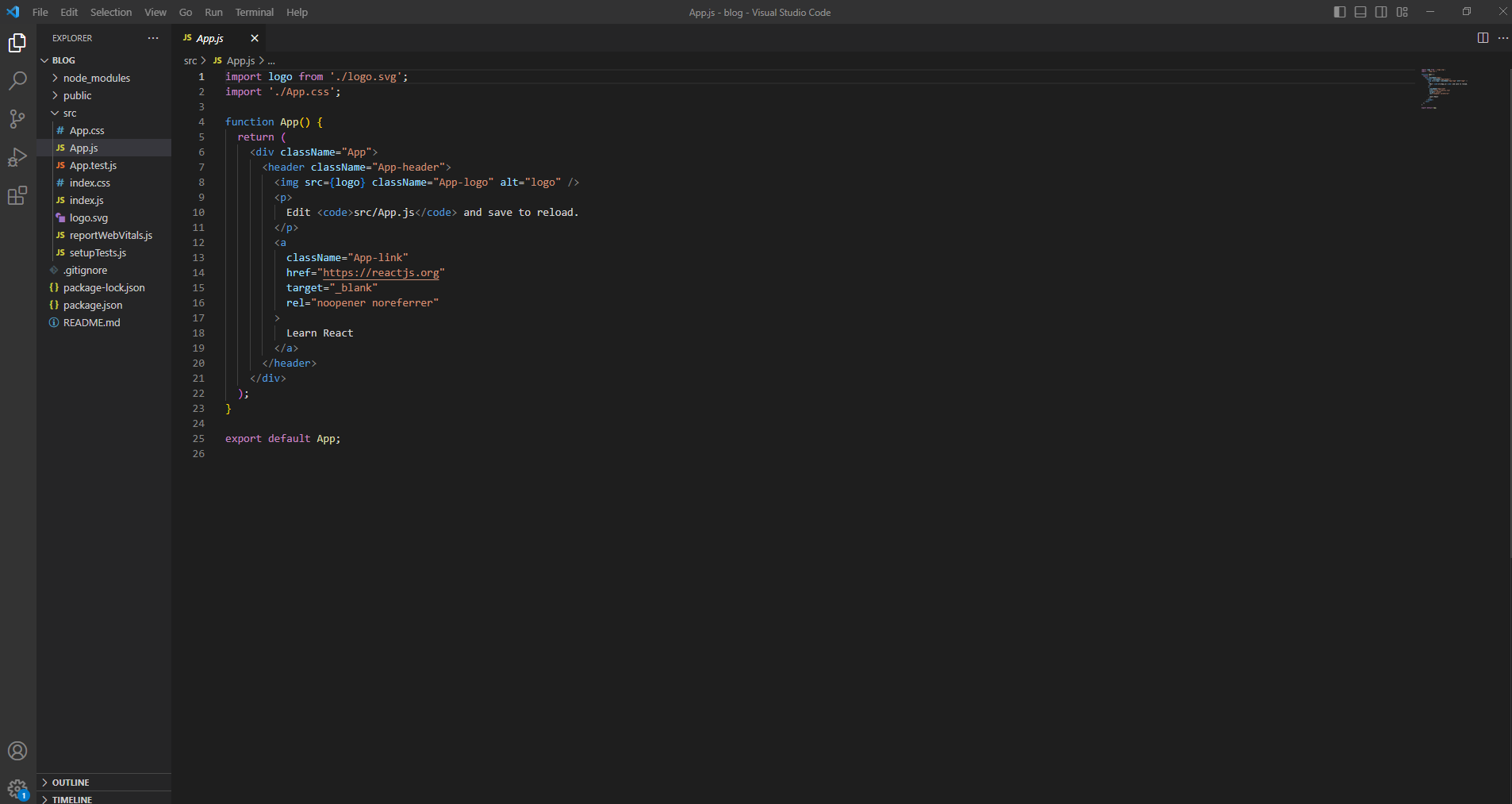
Task: Open the Extensions view
Action: [x=17, y=195]
